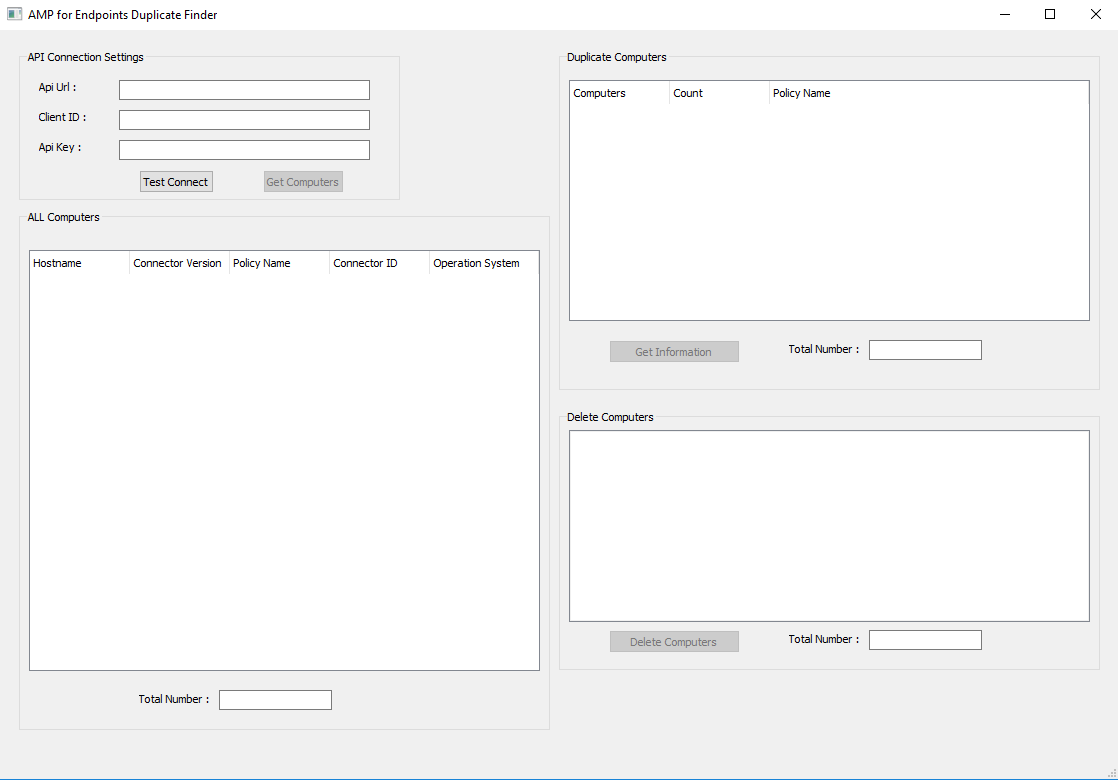Select the Api Key input field
Screen dimensions: 1118x780
click(244, 150)
